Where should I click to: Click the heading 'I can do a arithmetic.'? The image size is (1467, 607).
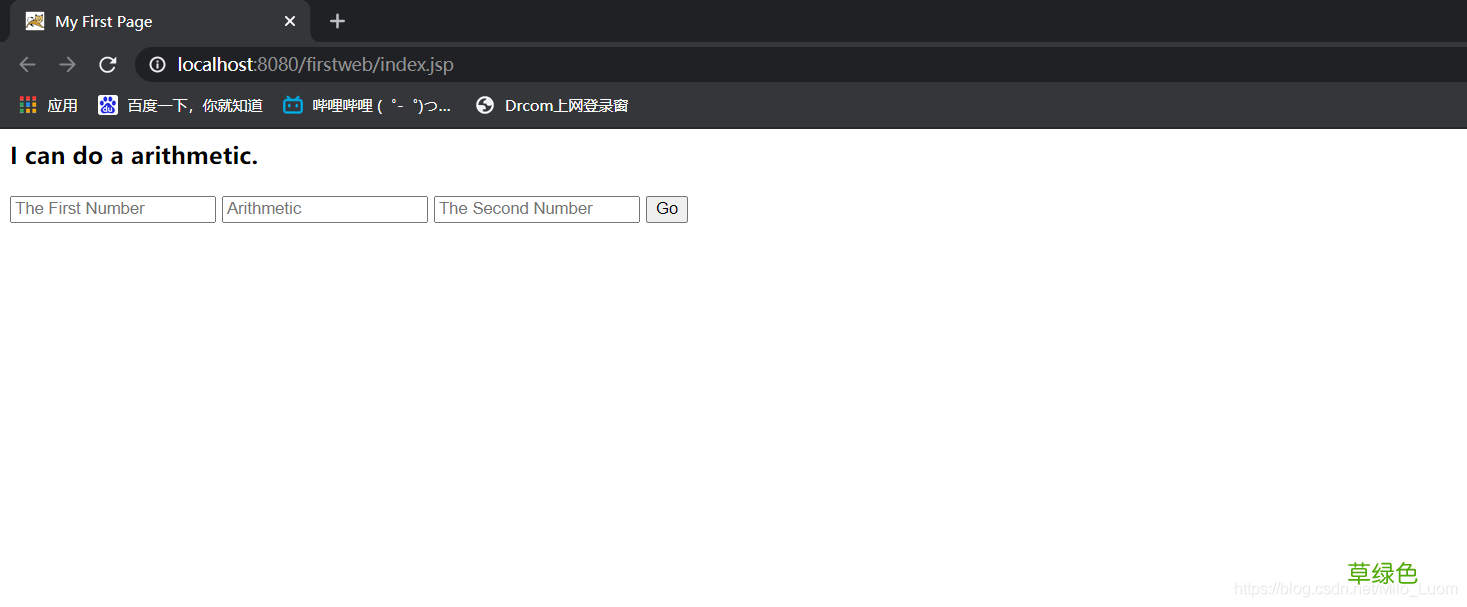tap(134, 156)
